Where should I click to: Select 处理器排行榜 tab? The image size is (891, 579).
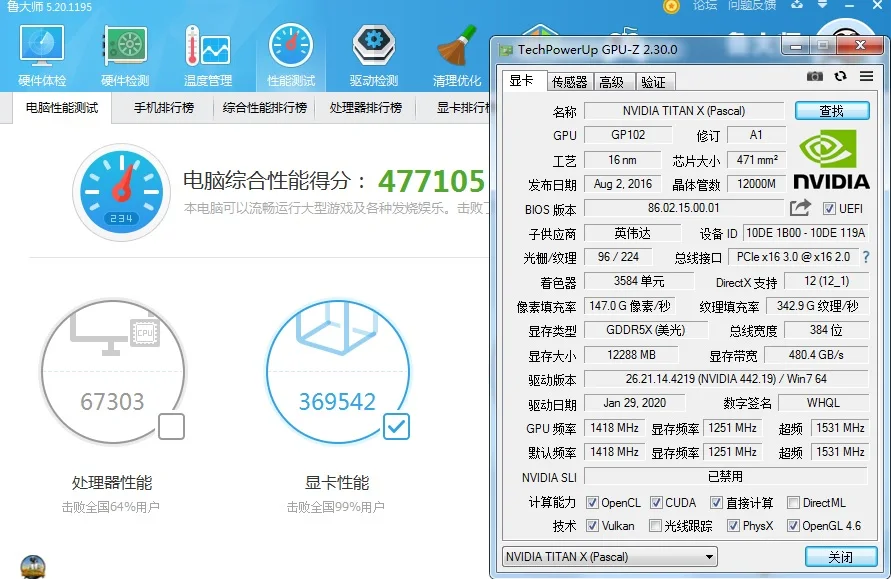366,107
